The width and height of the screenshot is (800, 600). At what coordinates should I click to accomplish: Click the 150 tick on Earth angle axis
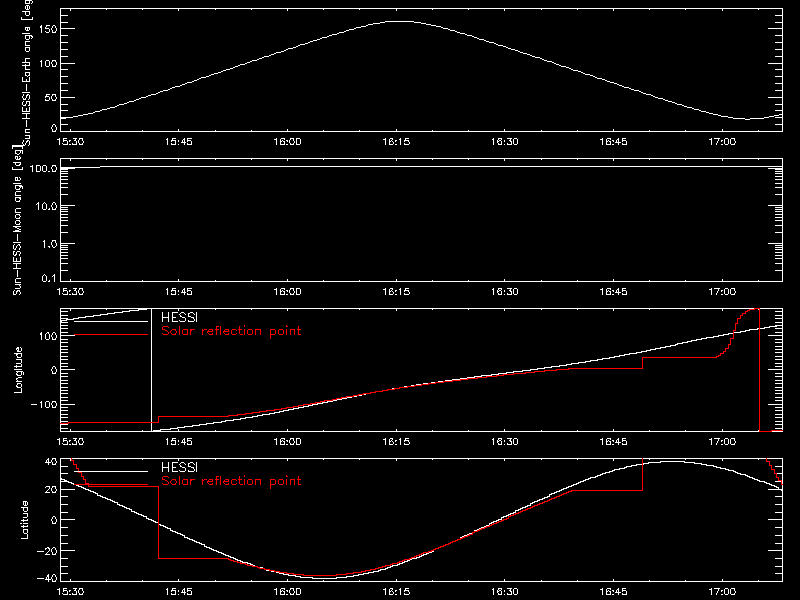tap(48, 29)
